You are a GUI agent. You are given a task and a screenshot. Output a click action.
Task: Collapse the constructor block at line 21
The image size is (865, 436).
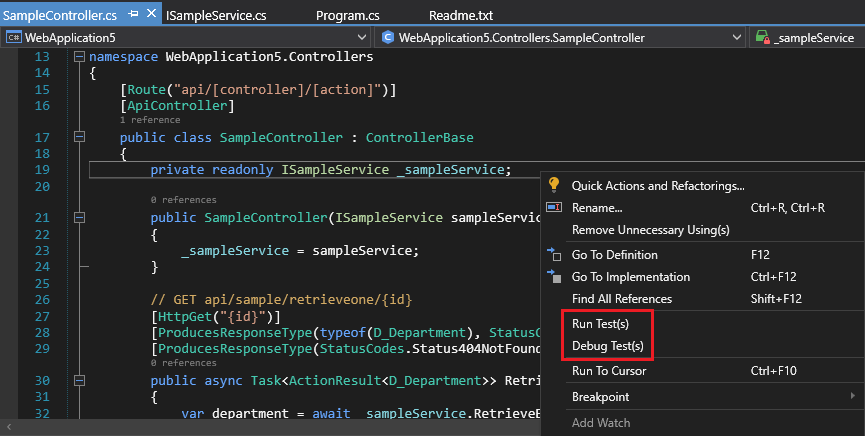[79, 217]
